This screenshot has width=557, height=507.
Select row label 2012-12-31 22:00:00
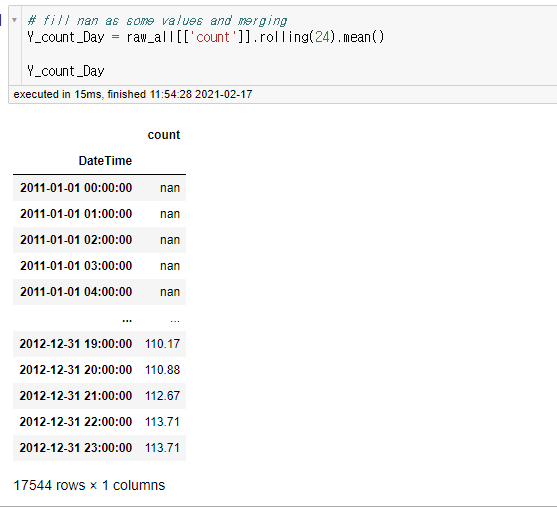pyautogui.click(x=76, y=422)
